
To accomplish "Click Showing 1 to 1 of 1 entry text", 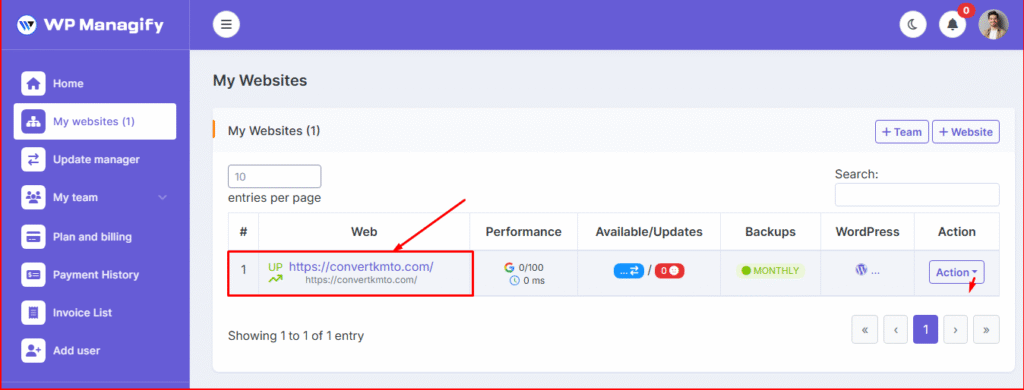I will pos(296,336).
